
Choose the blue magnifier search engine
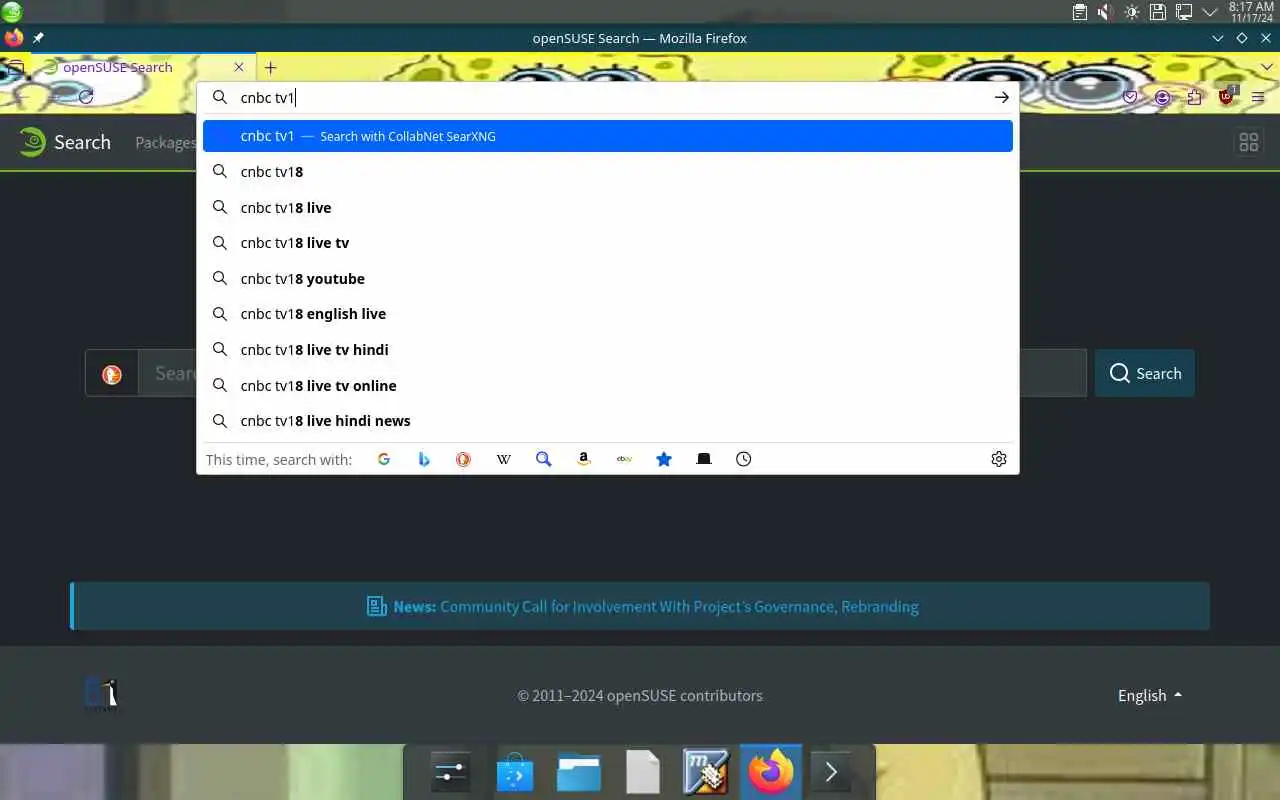click(544, 459)
